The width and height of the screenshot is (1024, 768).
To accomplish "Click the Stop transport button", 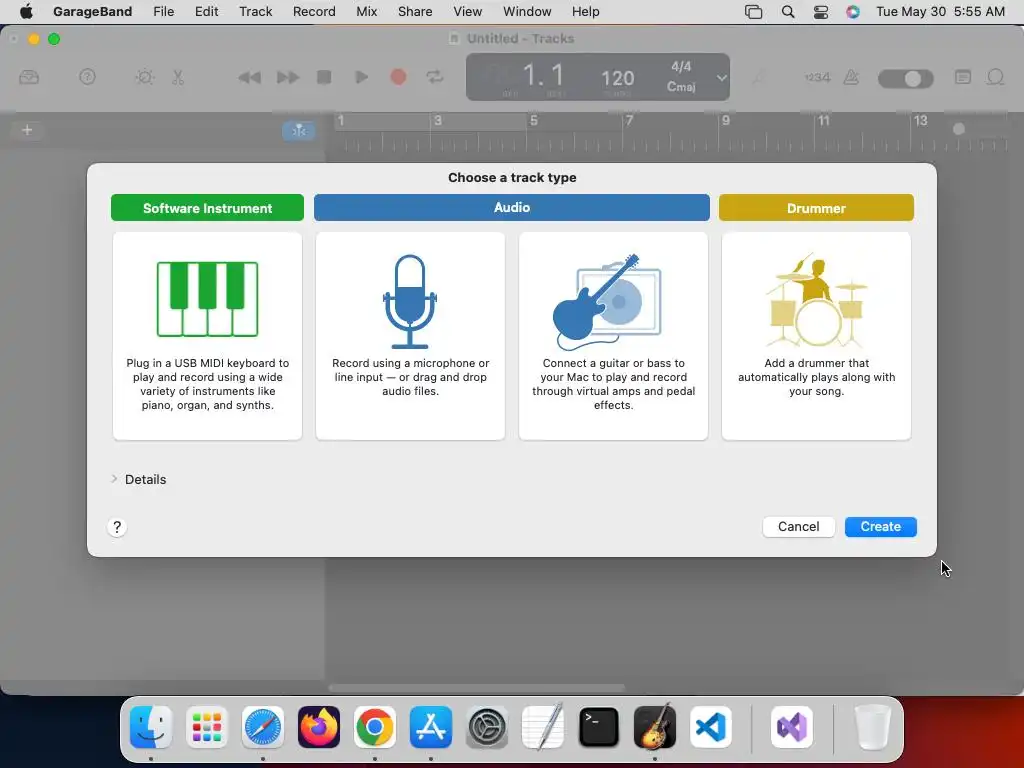I will click(x=324, y=77).
